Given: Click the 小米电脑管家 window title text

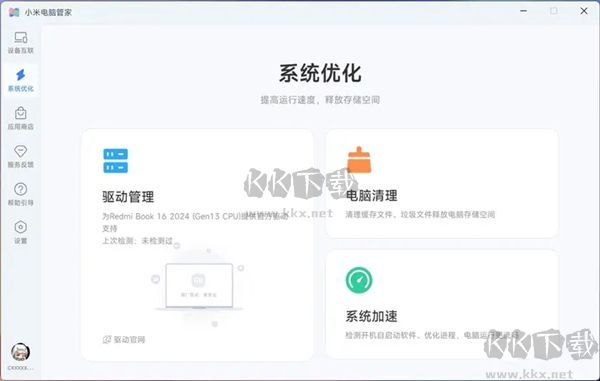Looking at the screenshot, I should click(48, 12).
